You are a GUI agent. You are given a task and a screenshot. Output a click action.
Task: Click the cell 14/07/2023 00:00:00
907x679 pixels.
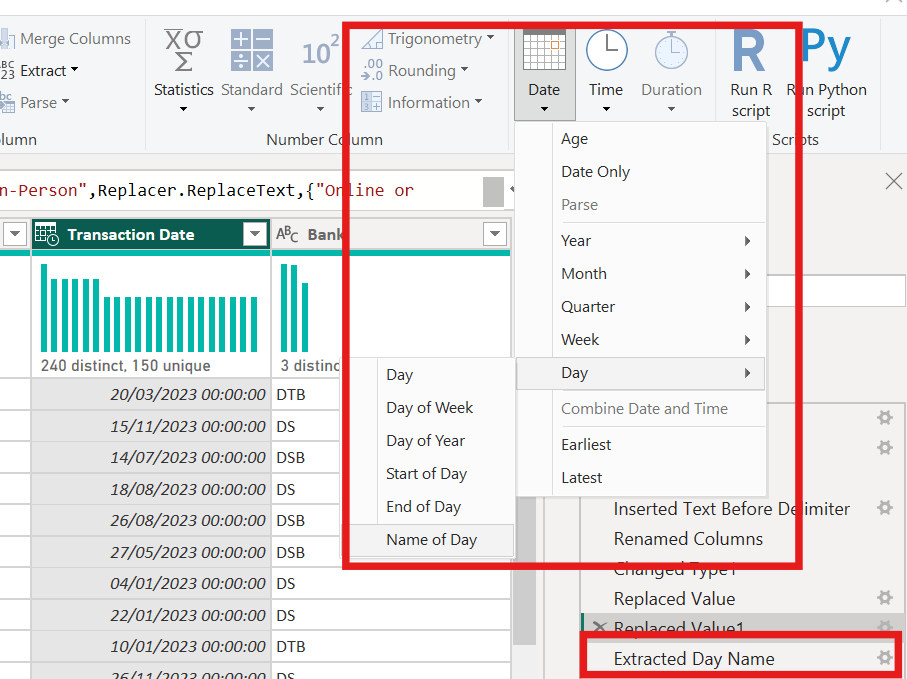click(151, 457)
